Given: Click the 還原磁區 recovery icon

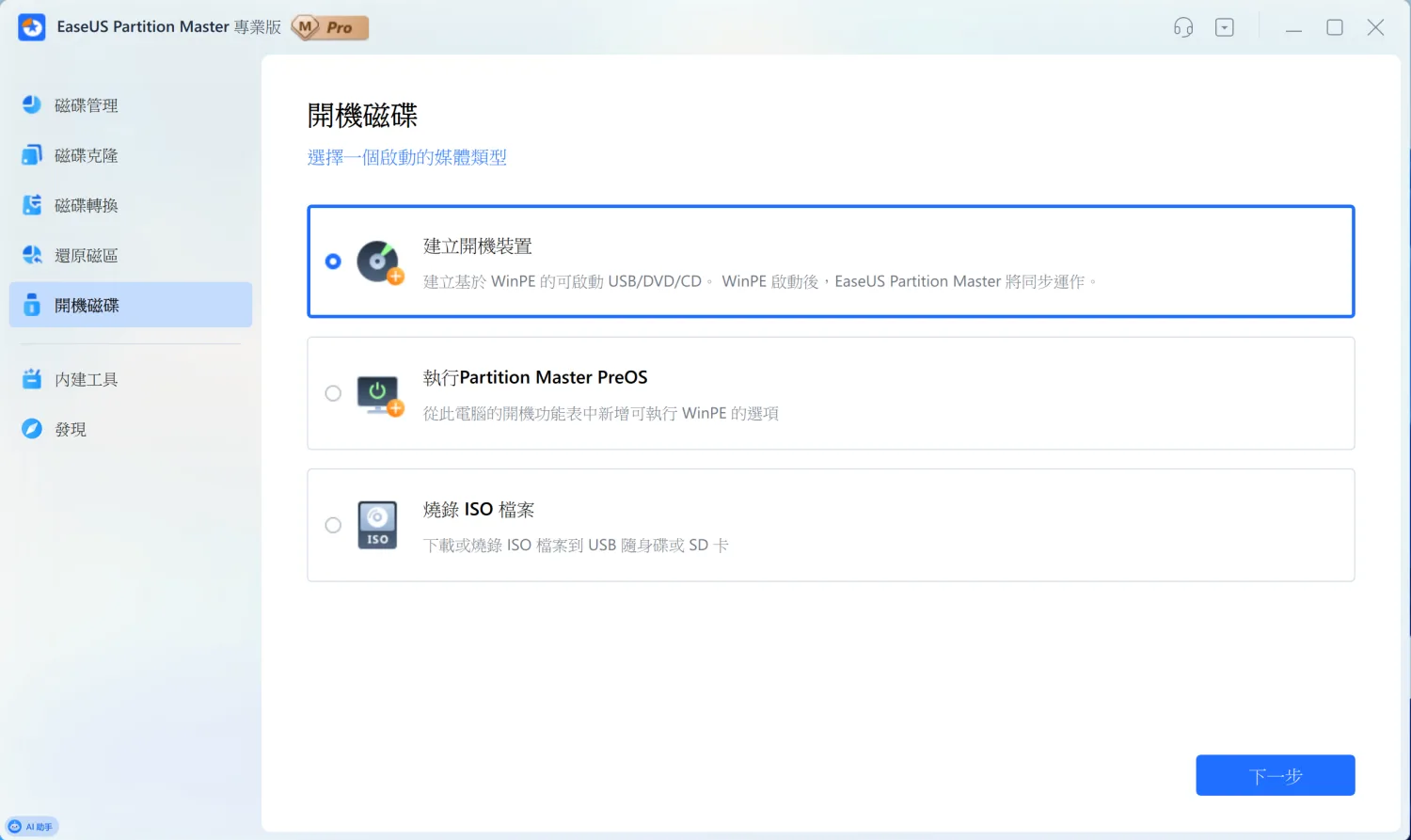Looking at the screenshot, I should click(x=32, y=255).
